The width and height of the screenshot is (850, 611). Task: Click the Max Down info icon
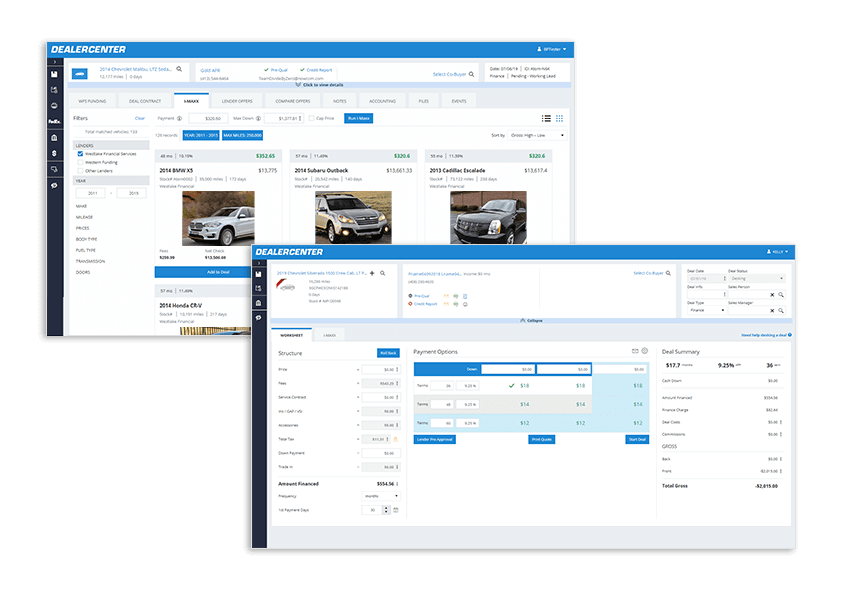[259, 118]
